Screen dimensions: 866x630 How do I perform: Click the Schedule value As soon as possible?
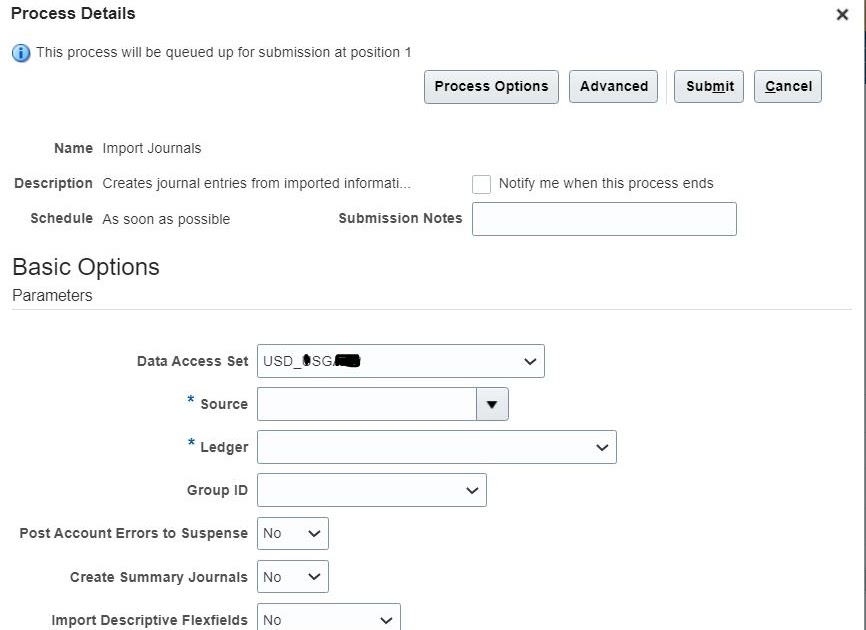[164, 218]
